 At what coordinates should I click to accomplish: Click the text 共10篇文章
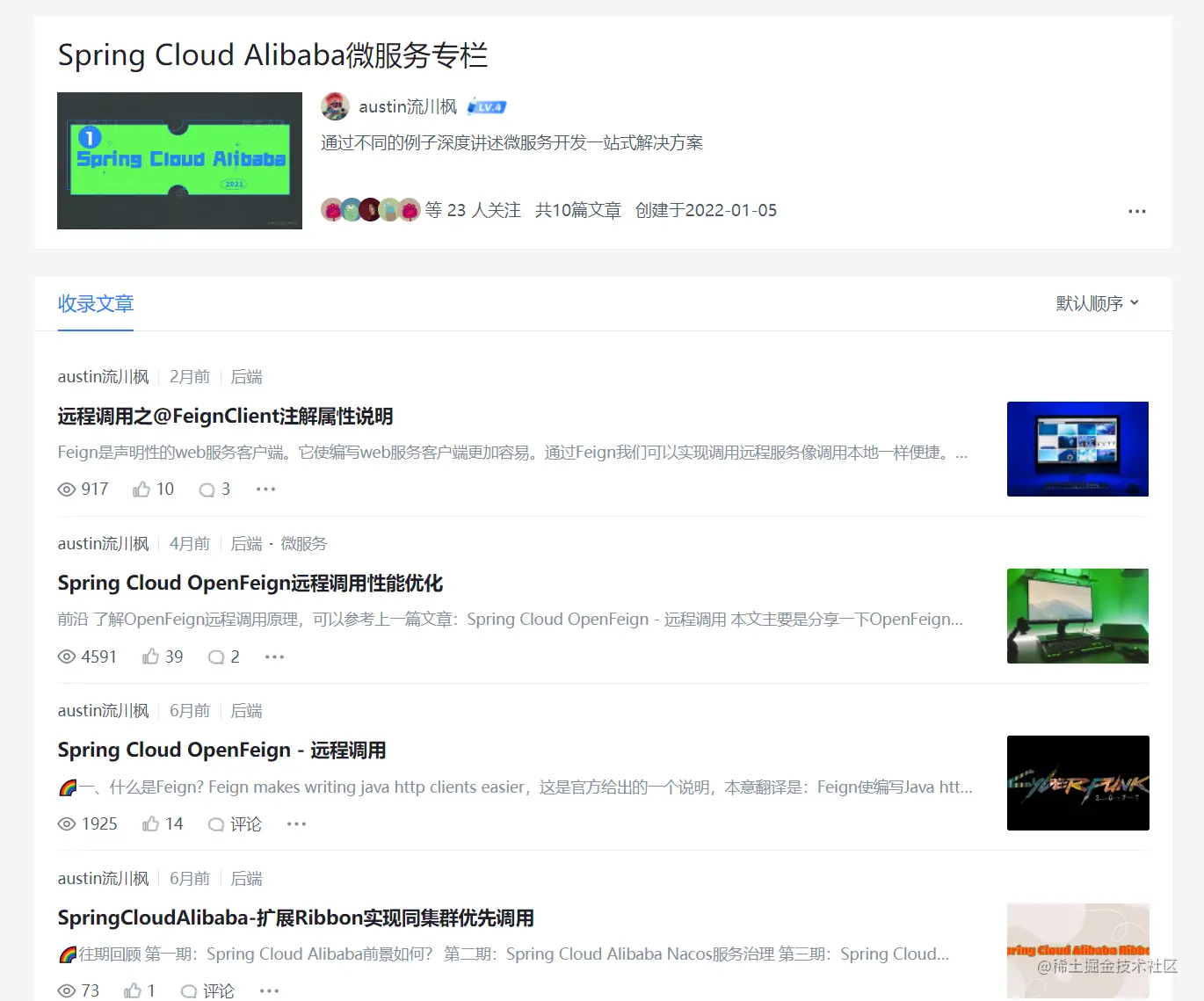point(578,210)
